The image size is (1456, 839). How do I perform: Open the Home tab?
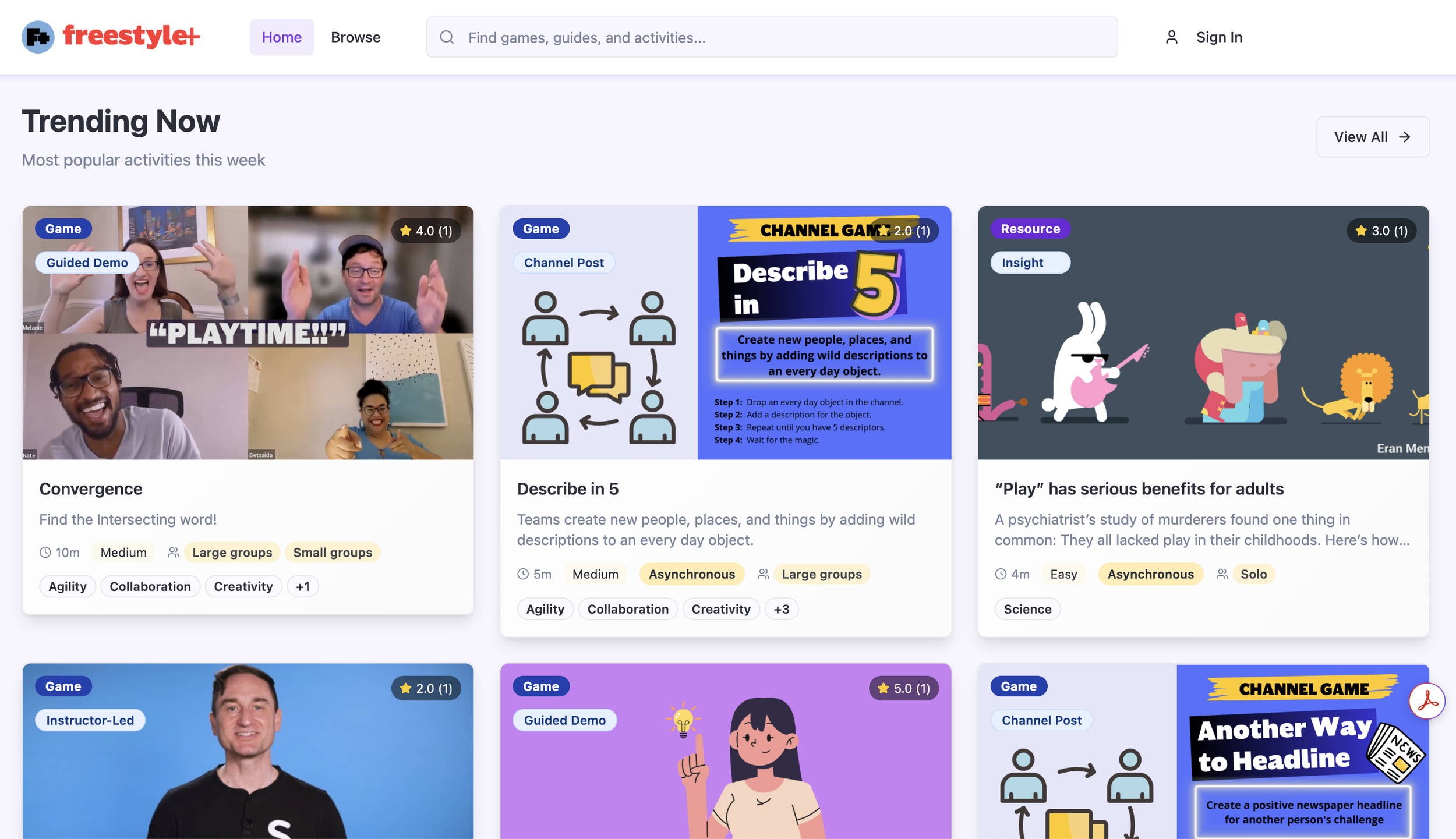281,37
